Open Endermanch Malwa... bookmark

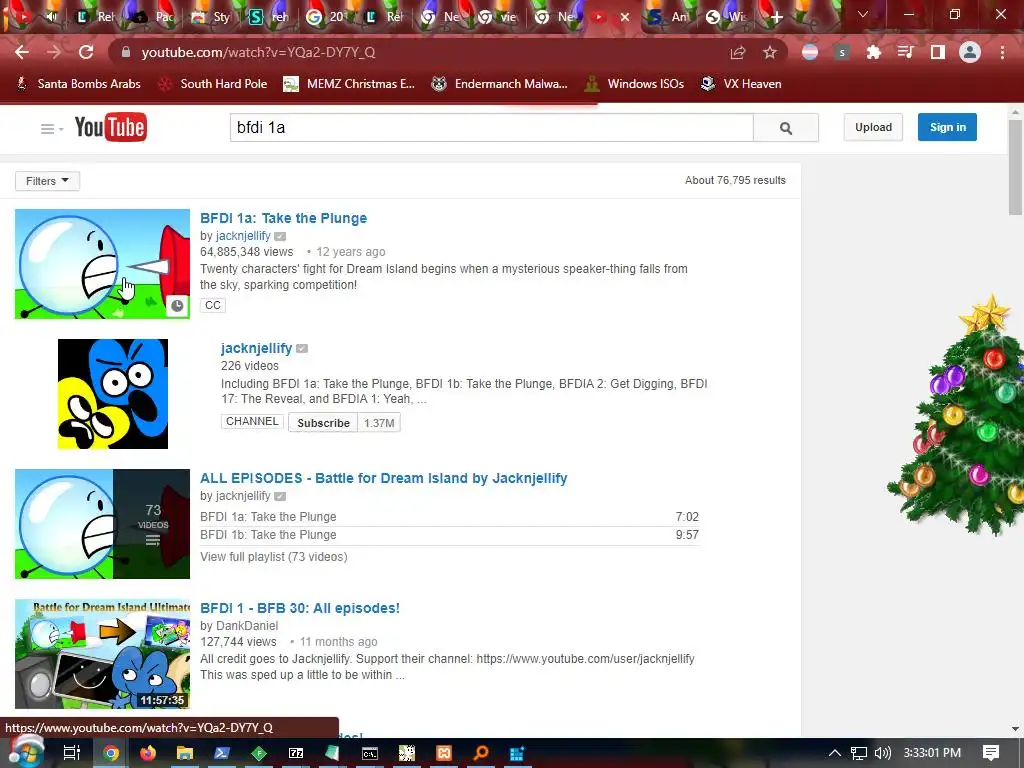click(500, 84)
